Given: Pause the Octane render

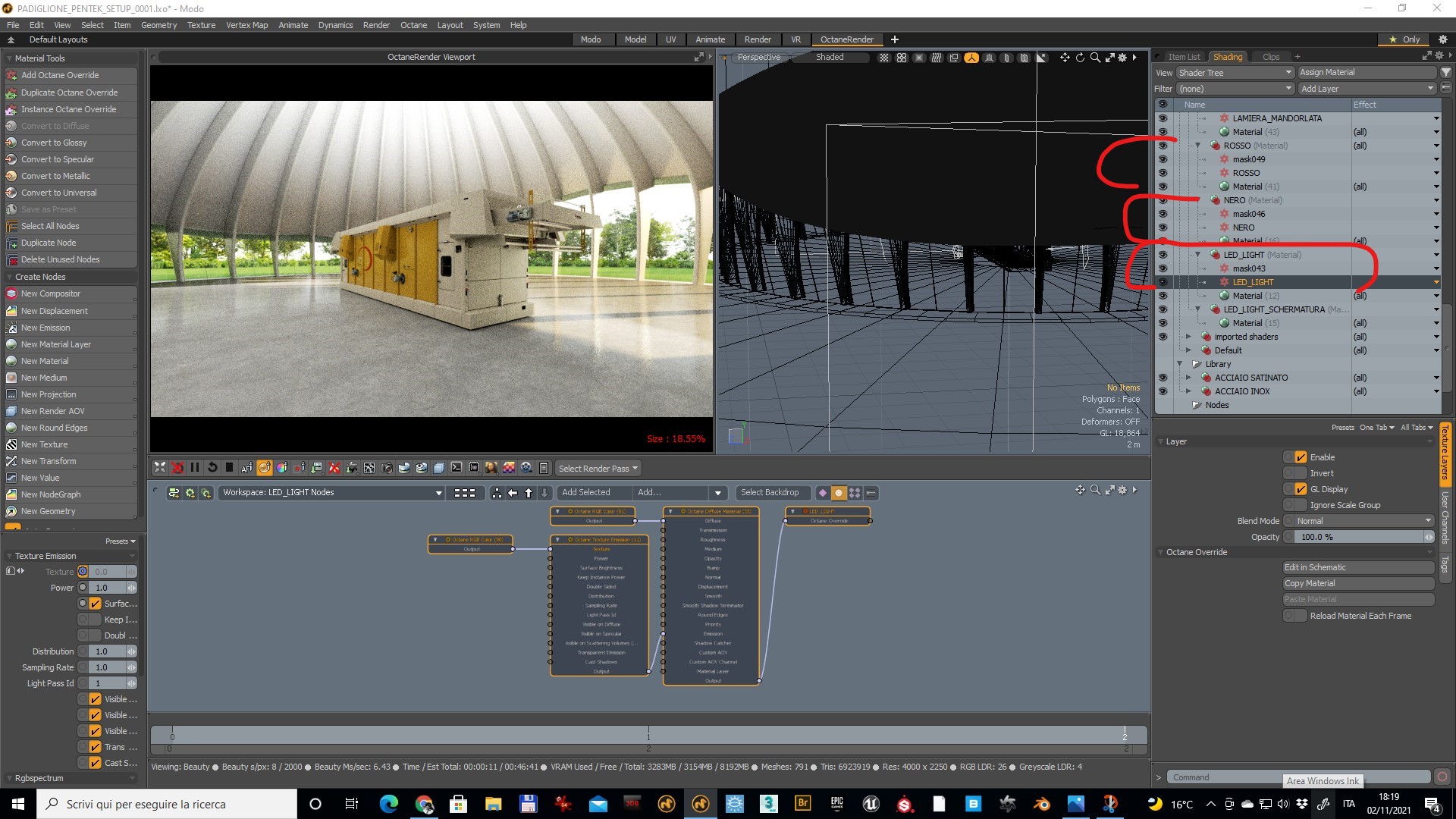Looking at the screenshot, I should click(x=195, y=468).
